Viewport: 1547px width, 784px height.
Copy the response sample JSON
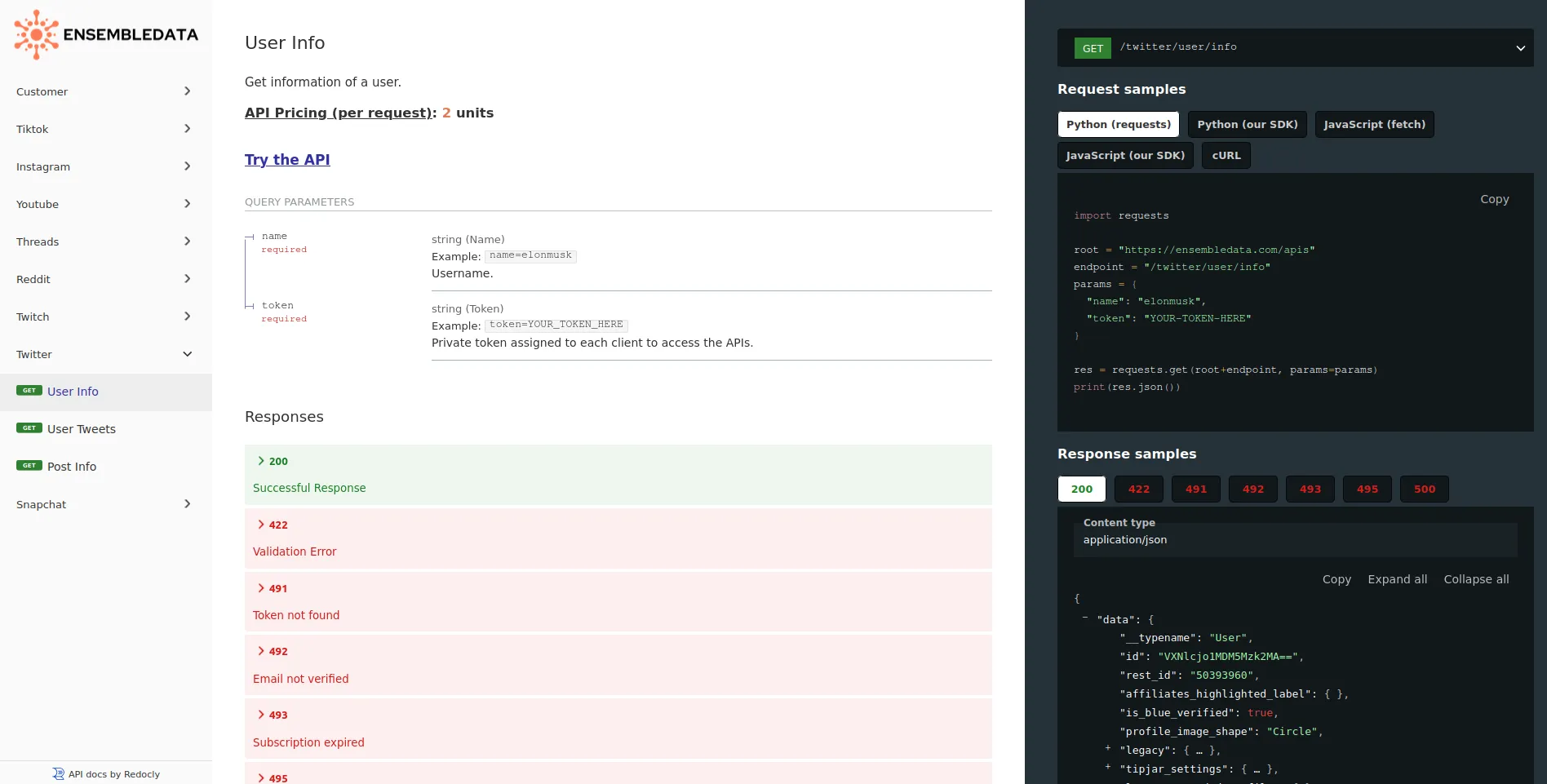click(x=1336, y=579)
